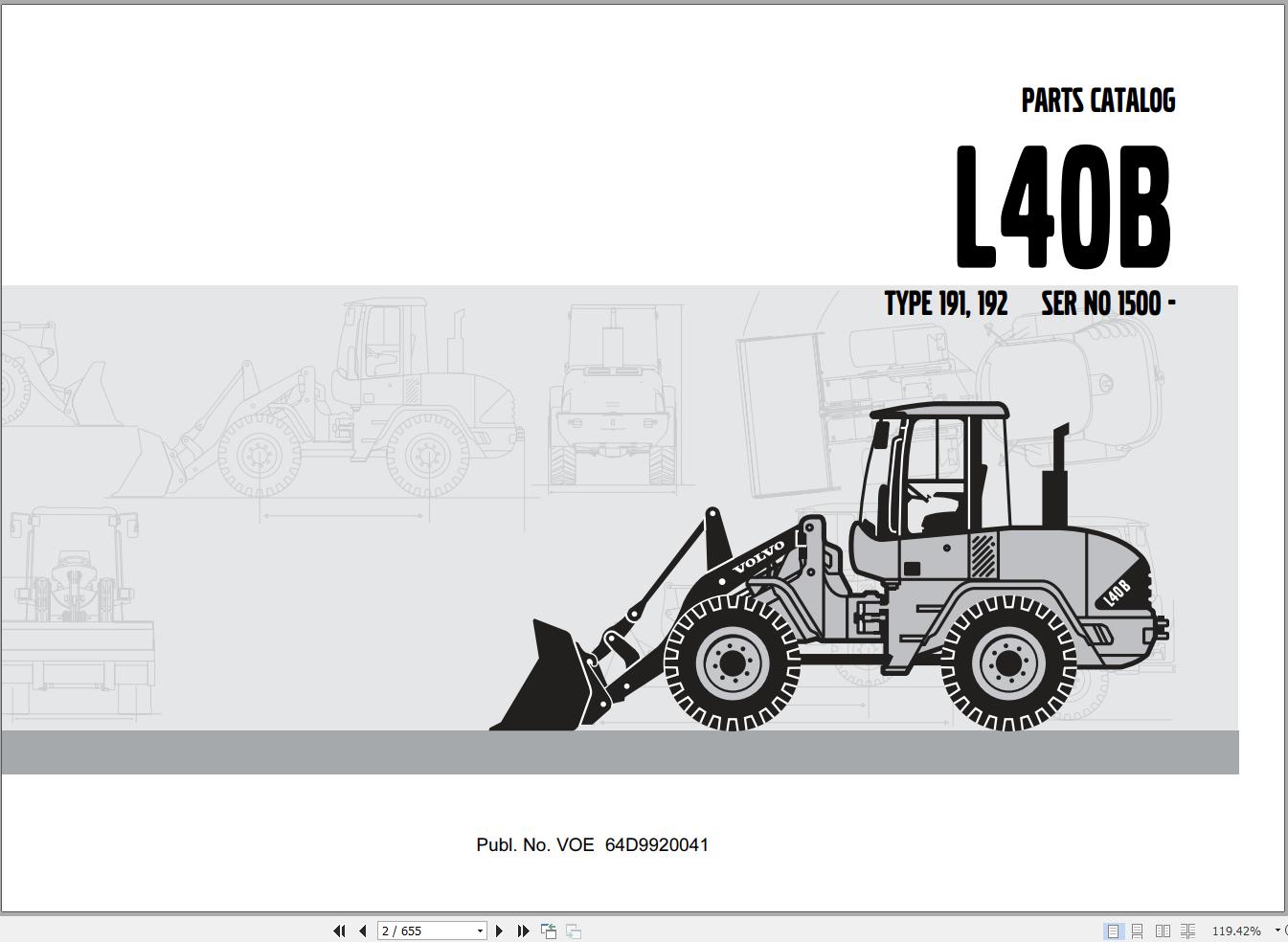Viewport: 1288px width, 942px height.
Task: Click the PARTS CATALOG heading
Action: (x=1097, y=100)
